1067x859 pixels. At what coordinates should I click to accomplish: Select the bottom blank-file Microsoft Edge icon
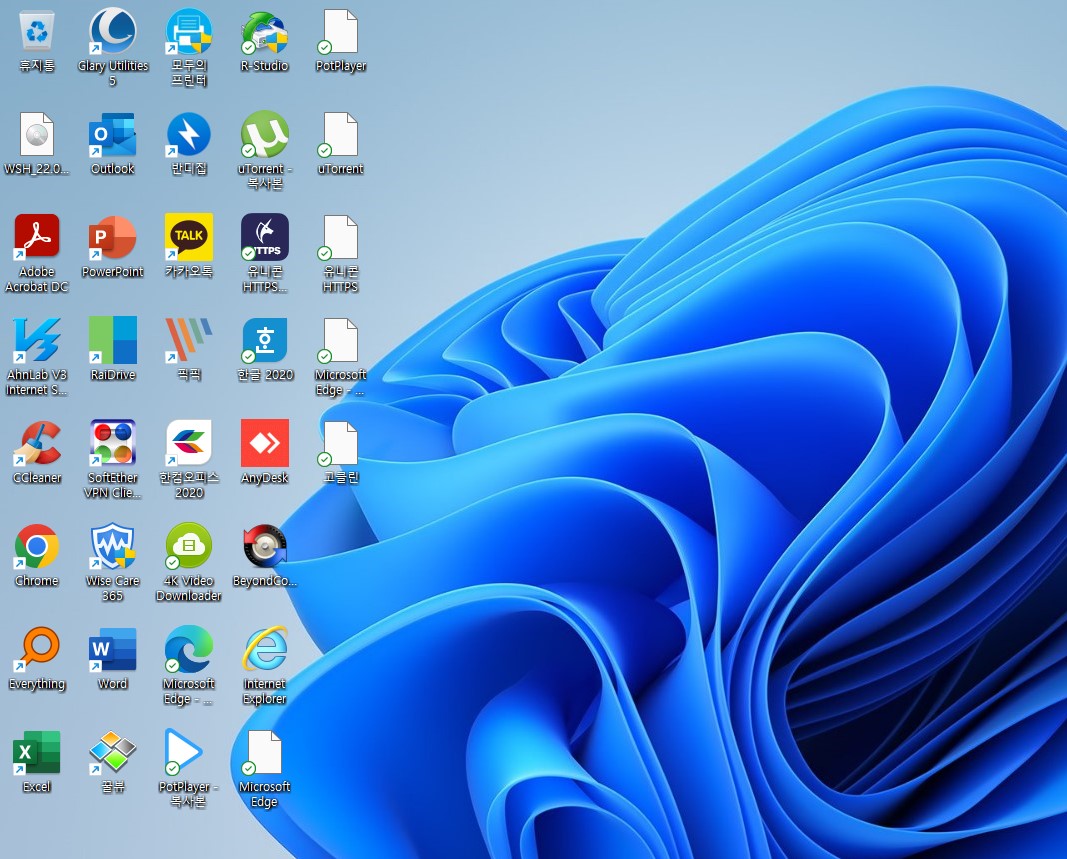click(x=265, y=752)
